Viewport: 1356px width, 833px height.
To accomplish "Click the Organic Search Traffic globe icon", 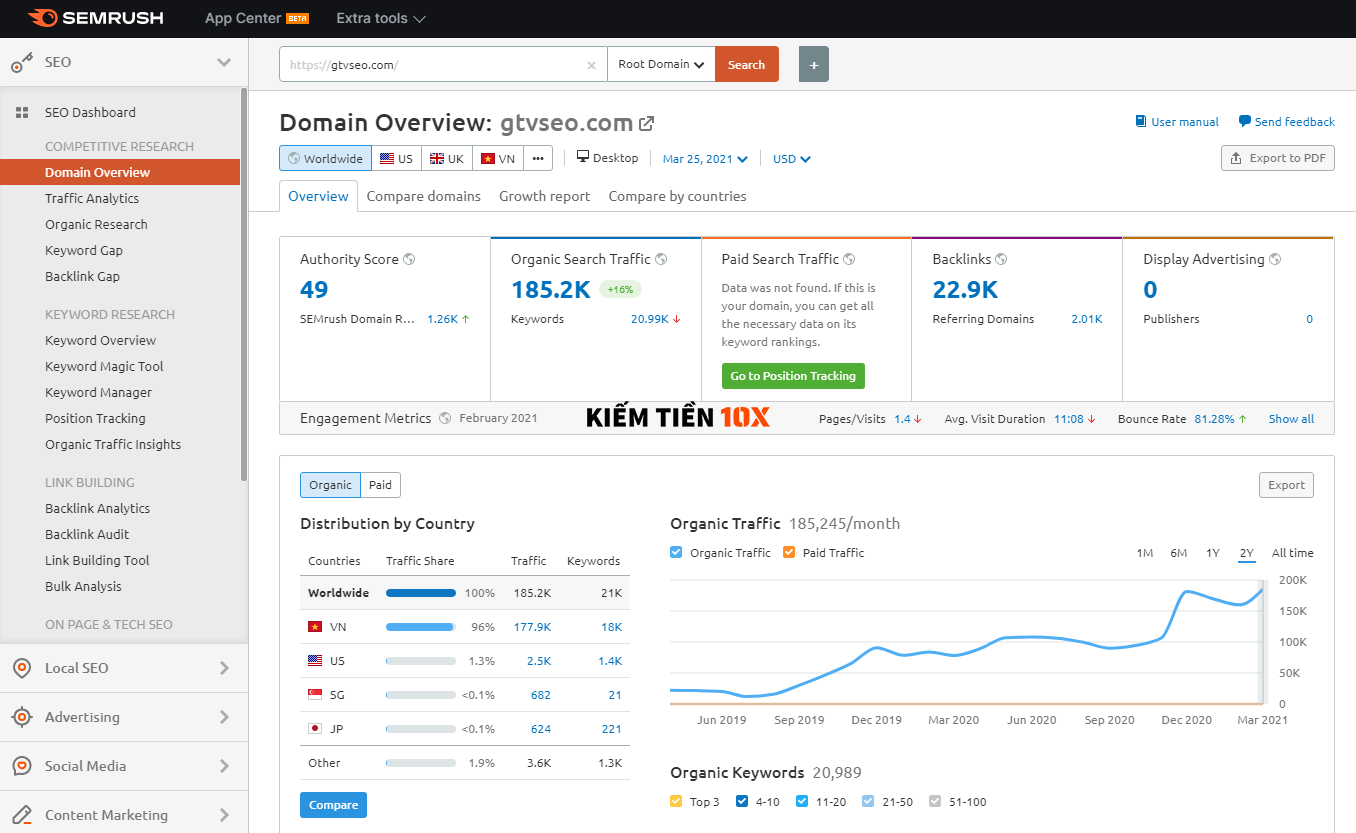I will [x=661, y=259].
